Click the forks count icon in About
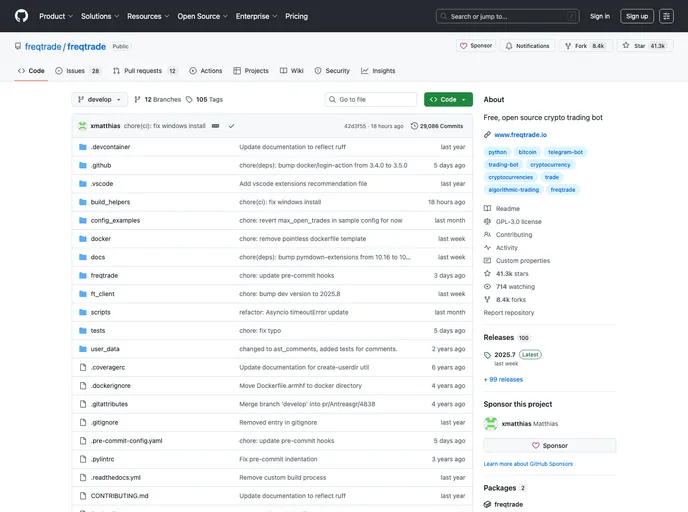 [x=487, y=300]
